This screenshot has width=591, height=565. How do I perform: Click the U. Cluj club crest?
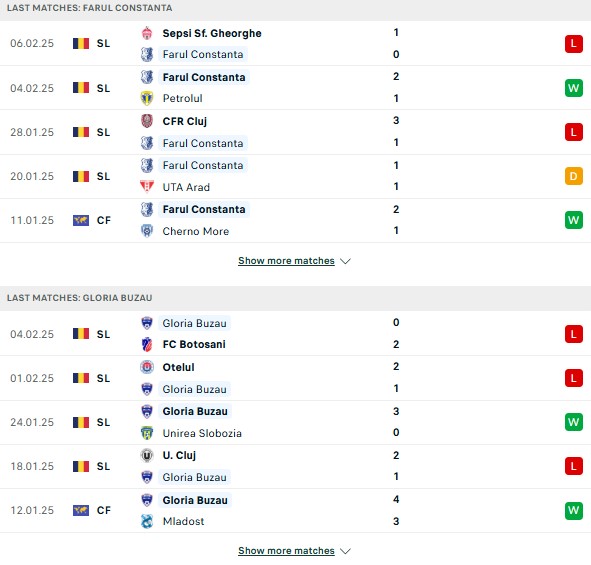(x=147, y=455)
